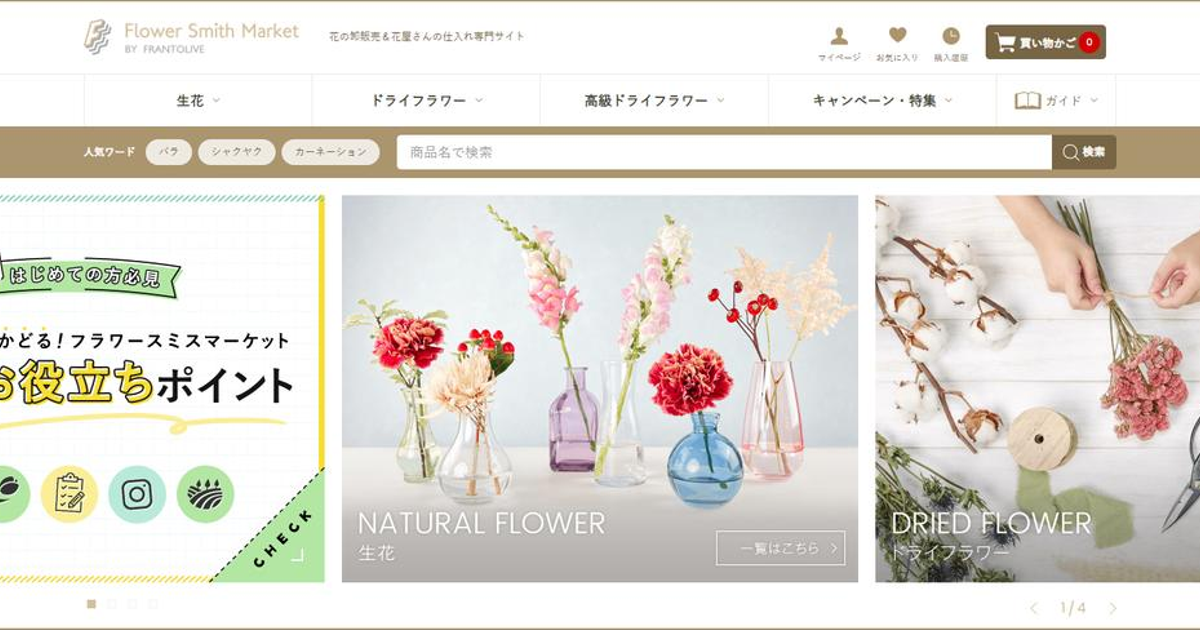The width and height of the screenshot is (1200, 630).
Task: Select the バラ popular keyword tag
Action: pyautogui.click(x=169, y=152)
